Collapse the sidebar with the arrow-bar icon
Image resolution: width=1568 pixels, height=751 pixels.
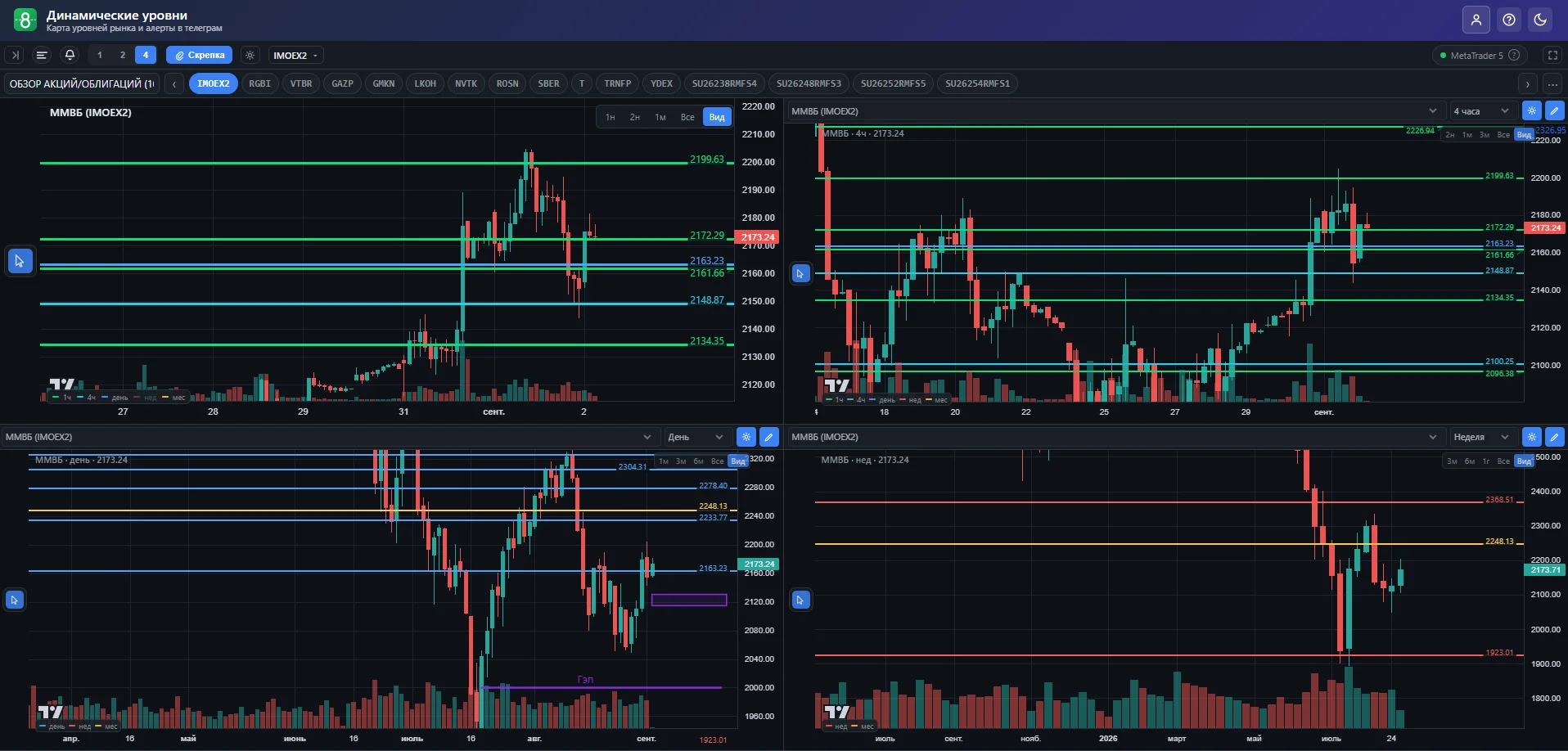click(x=15, y=56)
